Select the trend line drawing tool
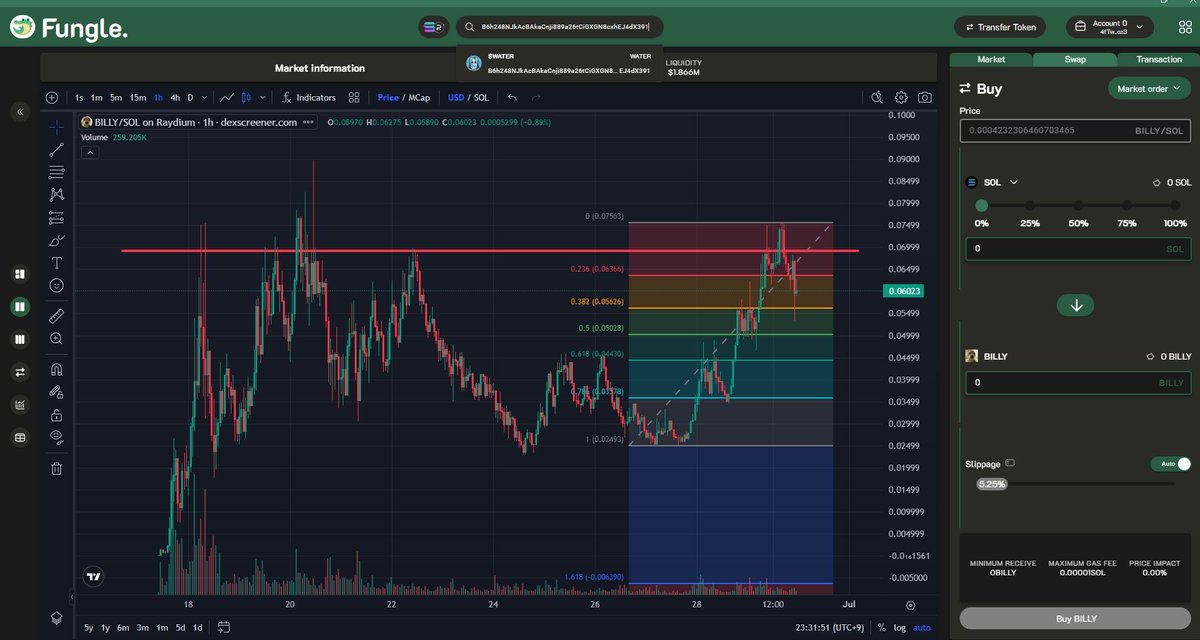 57,150
